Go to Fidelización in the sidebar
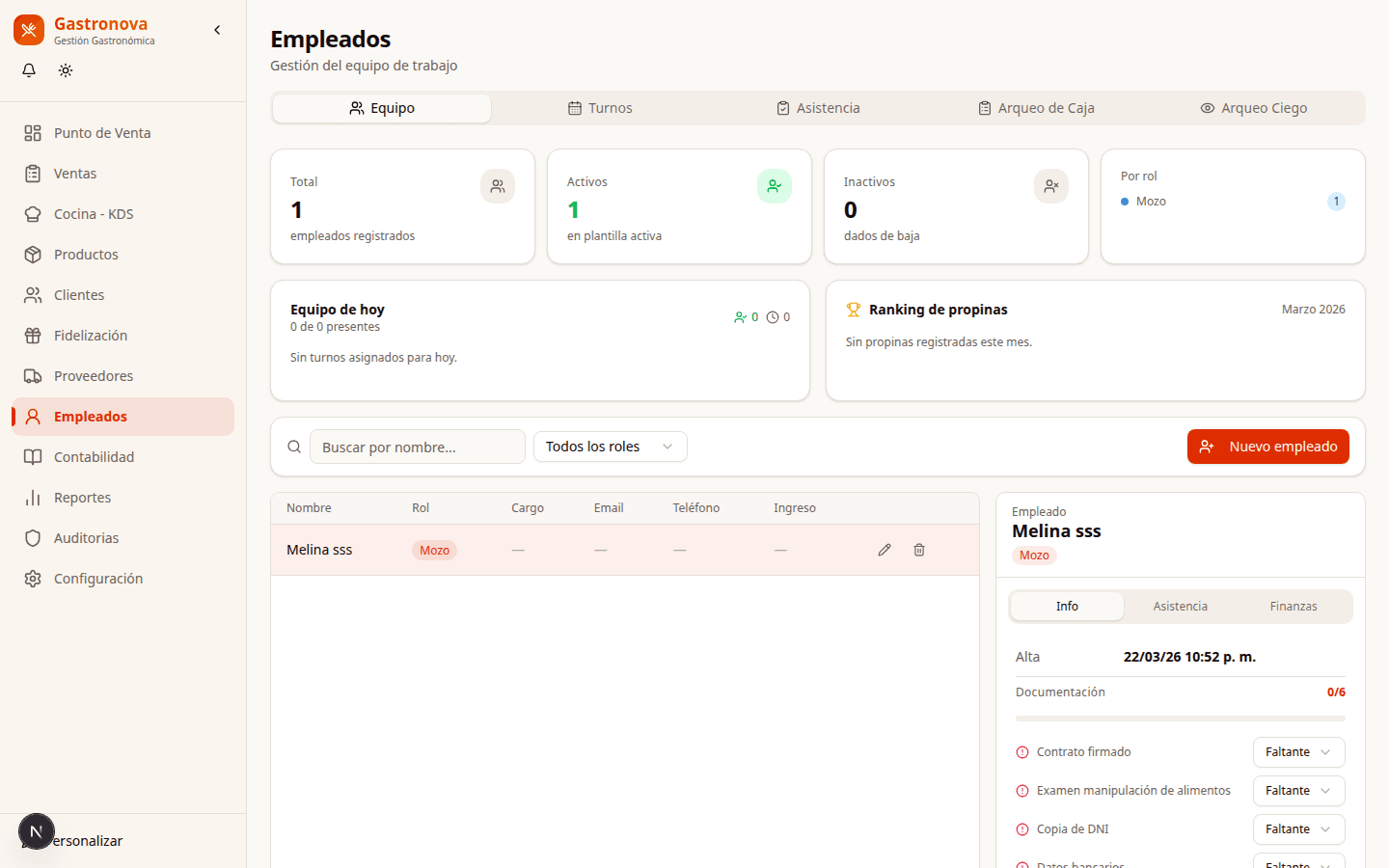Image resolution: width=1389 pixels, height=868 pixels. pos(91,336)
